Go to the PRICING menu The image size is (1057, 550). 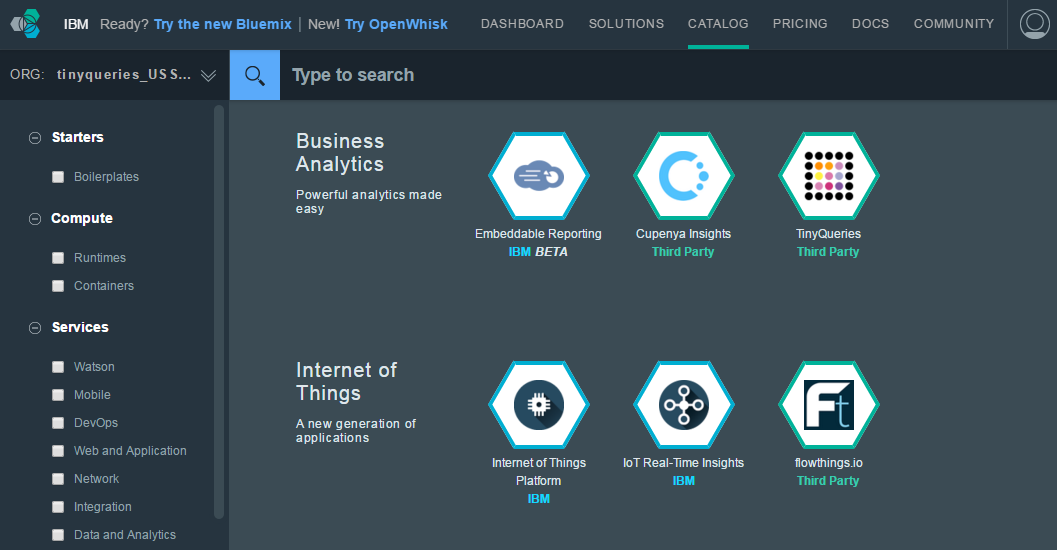800,24
